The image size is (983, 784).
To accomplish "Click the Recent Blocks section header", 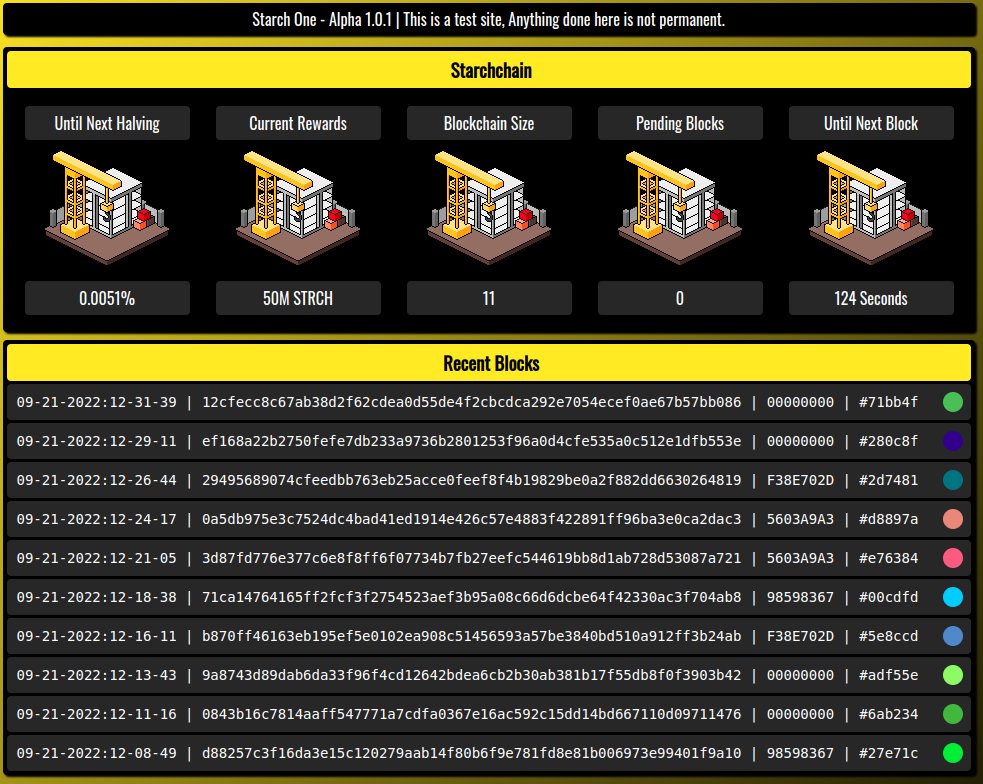I will coord(489,363).
